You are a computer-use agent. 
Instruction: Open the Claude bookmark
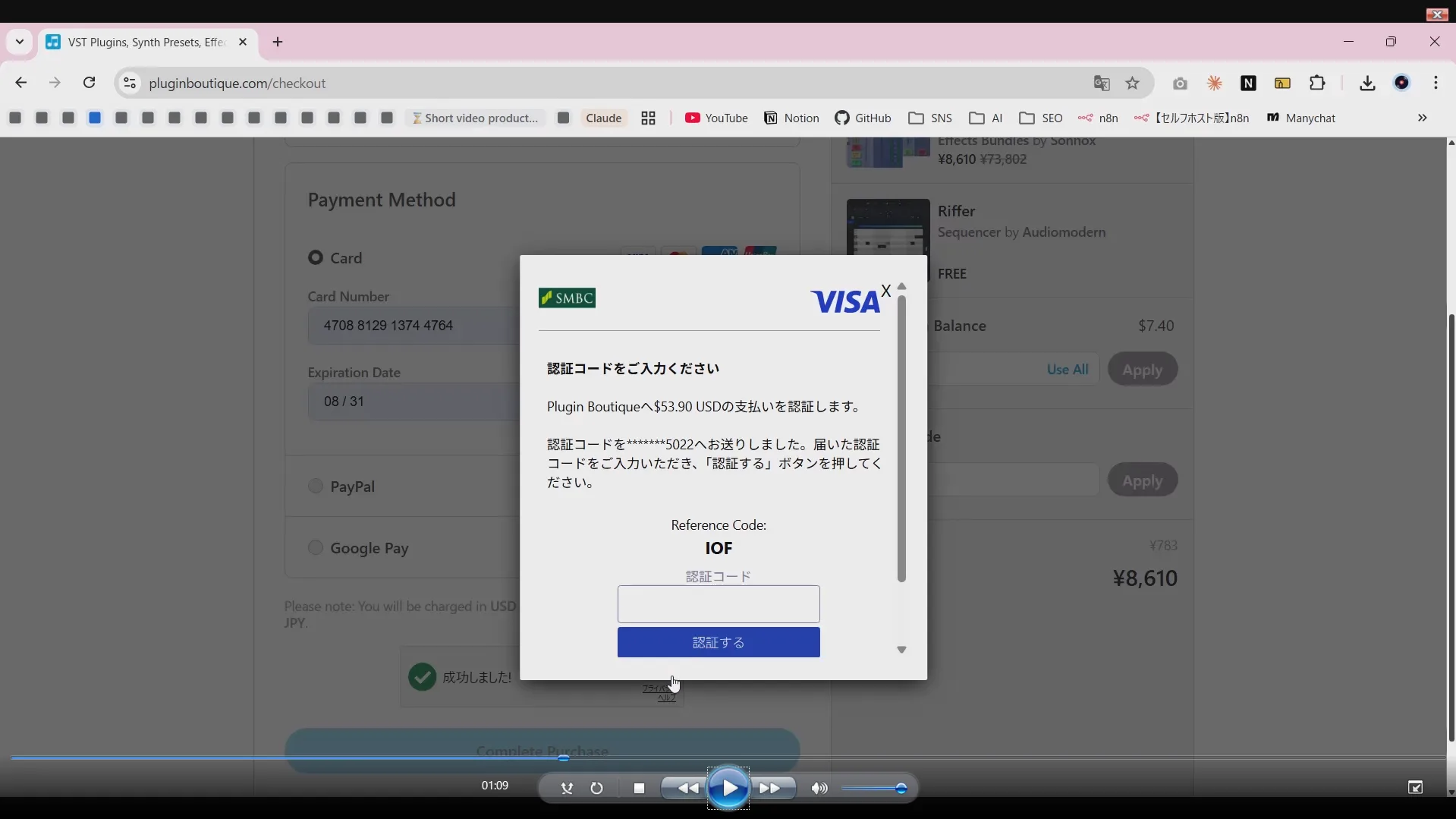(x=603, y=118)
